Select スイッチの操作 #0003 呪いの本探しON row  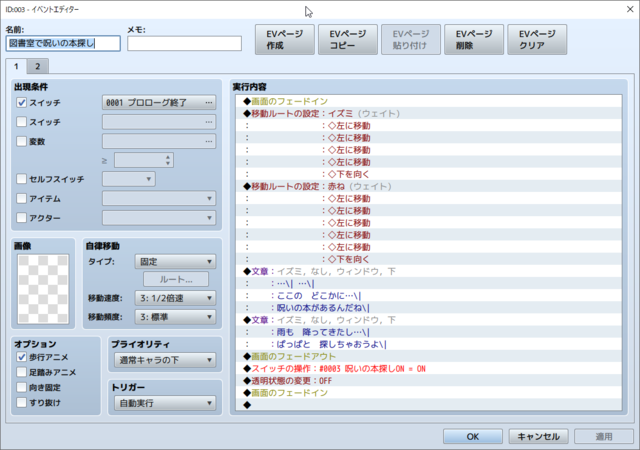click(x=429, y=368)
